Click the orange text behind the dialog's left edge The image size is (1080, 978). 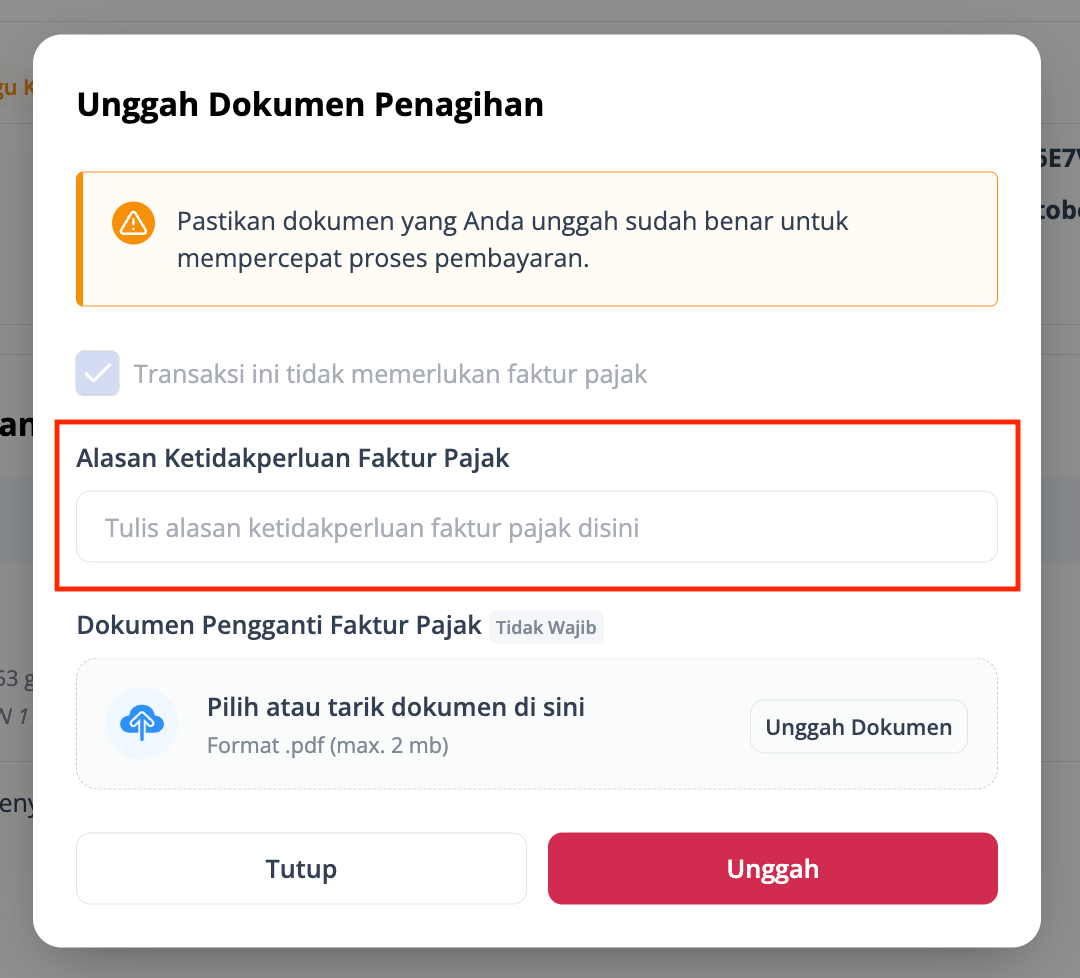coord(16,87)
